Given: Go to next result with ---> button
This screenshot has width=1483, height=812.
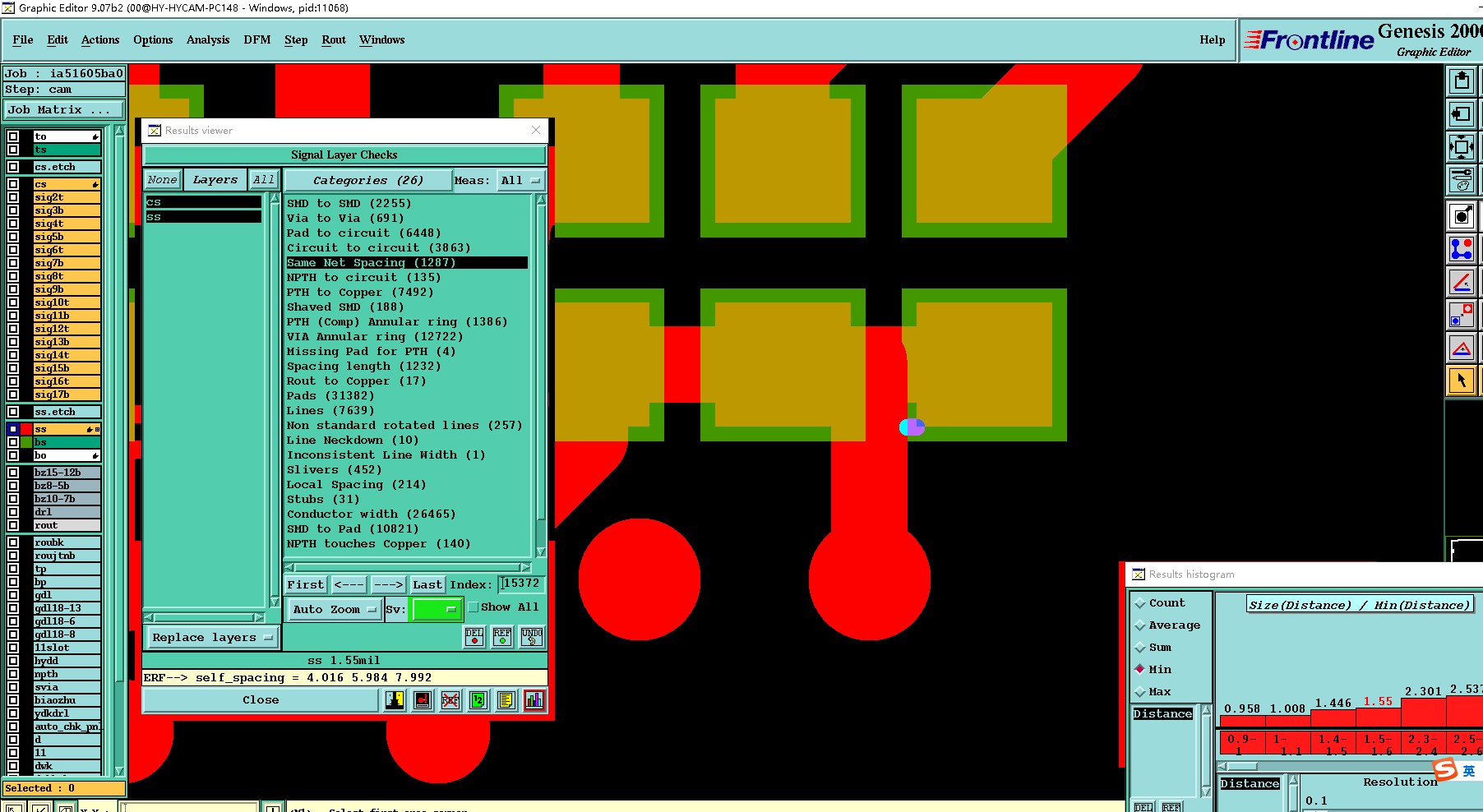Looking at the screenshot, I should tap(388, 584).
